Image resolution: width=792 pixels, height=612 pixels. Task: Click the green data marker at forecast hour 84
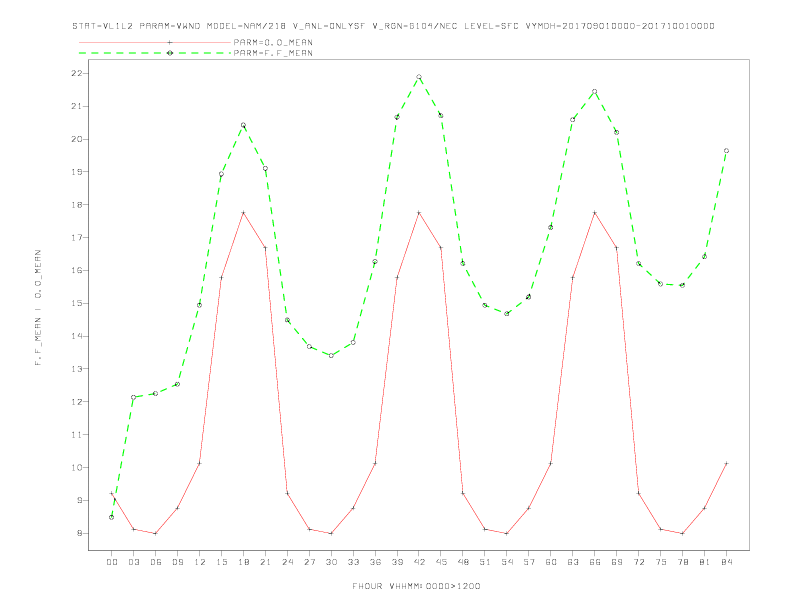coord(726,150)
